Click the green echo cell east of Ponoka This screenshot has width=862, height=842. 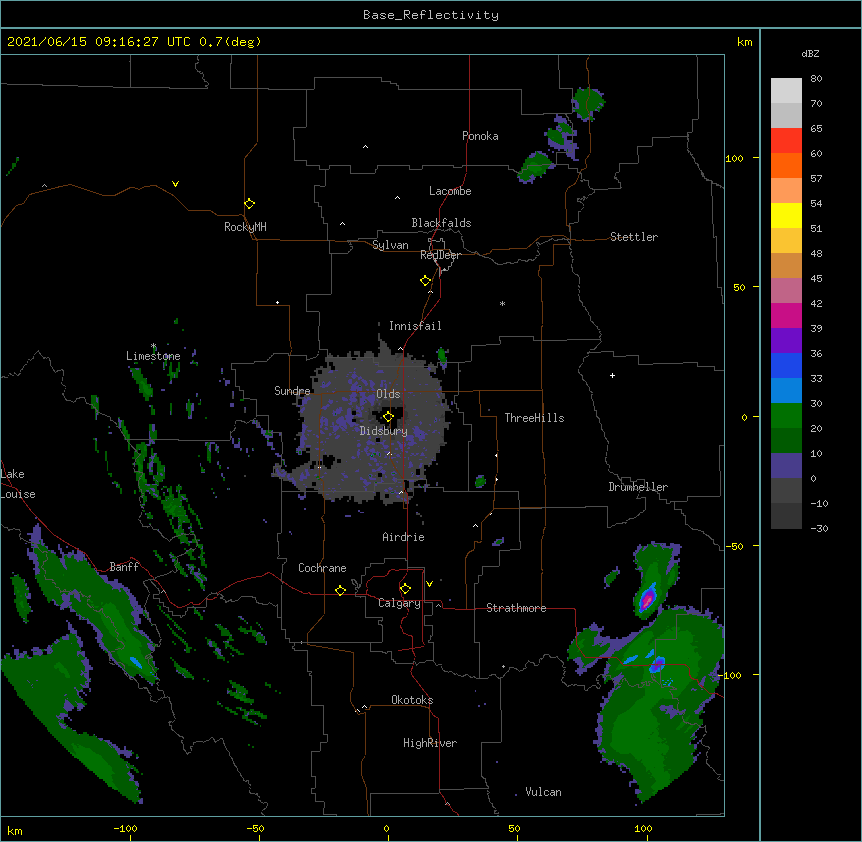(x=588, y=102)
